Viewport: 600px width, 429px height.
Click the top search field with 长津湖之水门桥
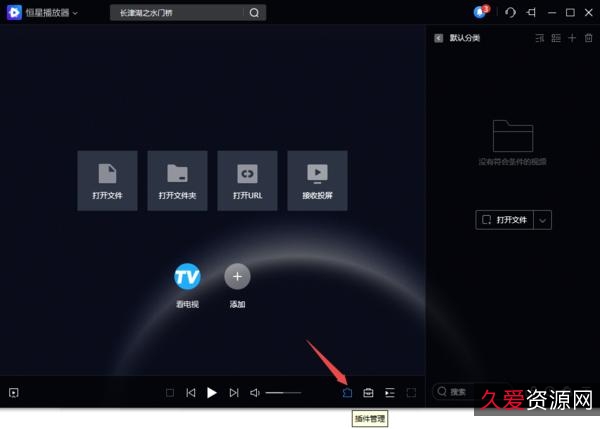click(175, 13)
